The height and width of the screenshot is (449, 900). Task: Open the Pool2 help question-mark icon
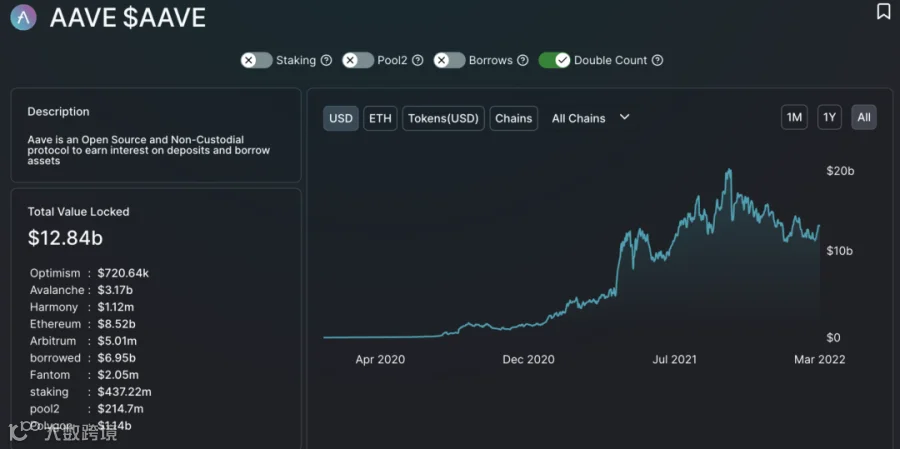pyautogui.click(x=418, y=60)
